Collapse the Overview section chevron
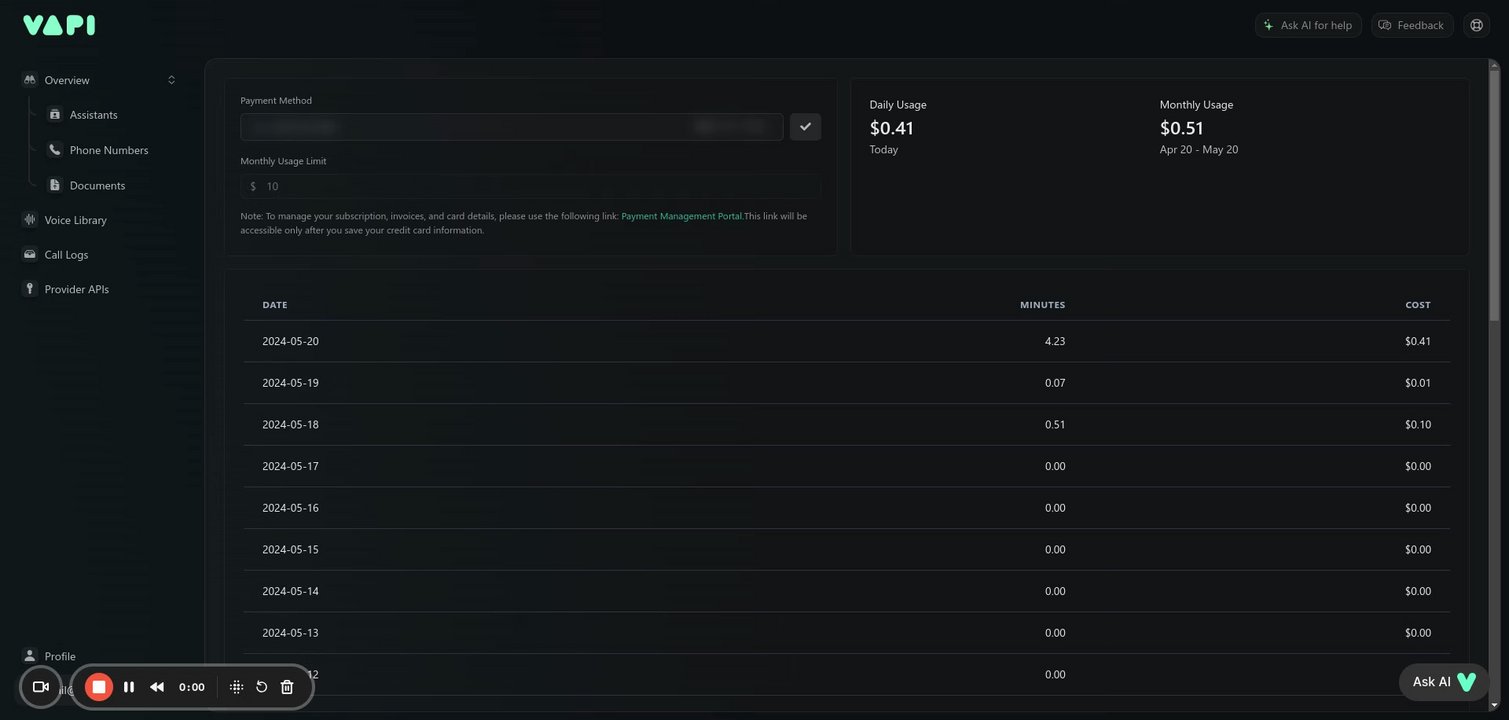This screenshot has width=1509, height=720. point(171,80)
